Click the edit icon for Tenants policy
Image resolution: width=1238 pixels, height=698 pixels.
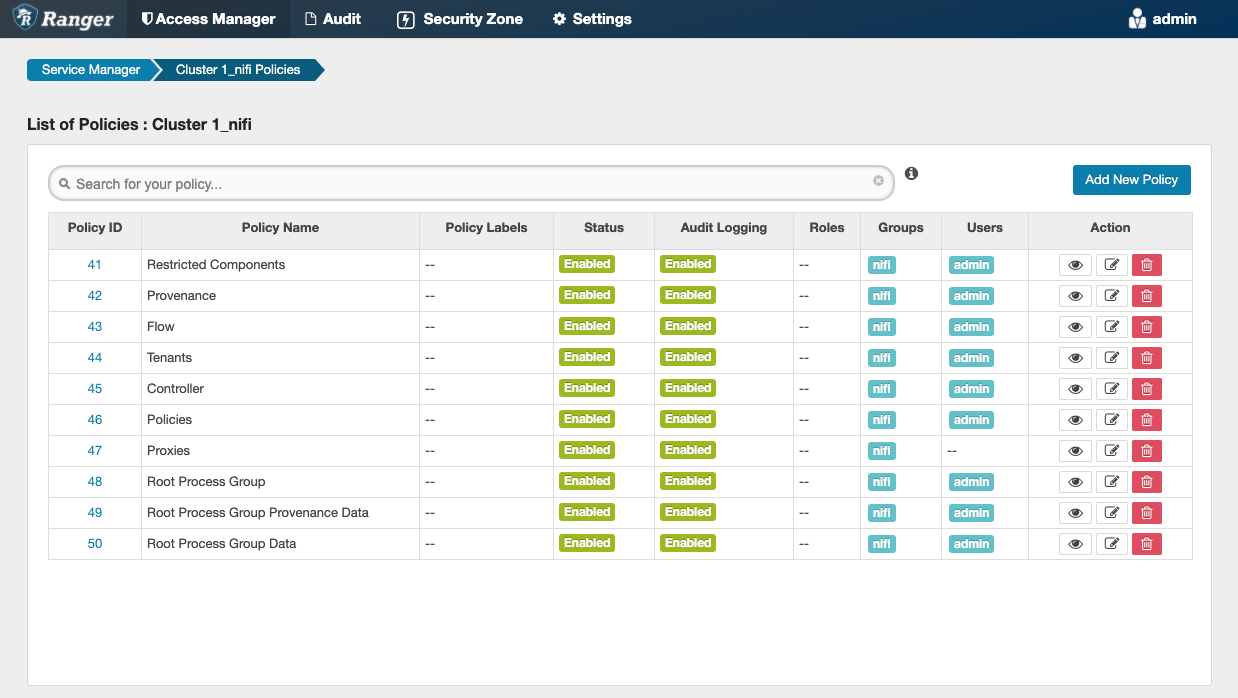click(1111, 358)
